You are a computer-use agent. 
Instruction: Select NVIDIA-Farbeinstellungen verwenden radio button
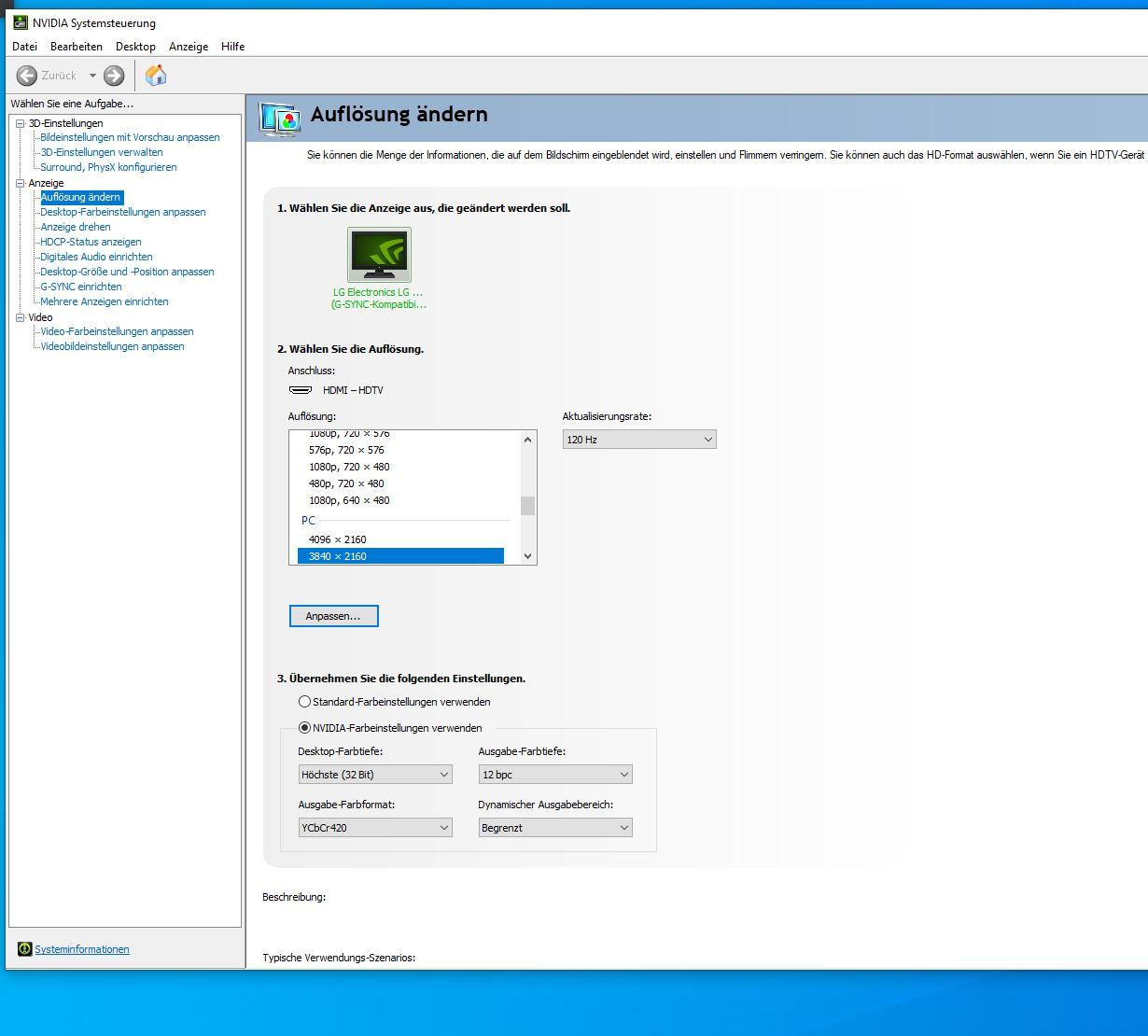coord(304,728)
